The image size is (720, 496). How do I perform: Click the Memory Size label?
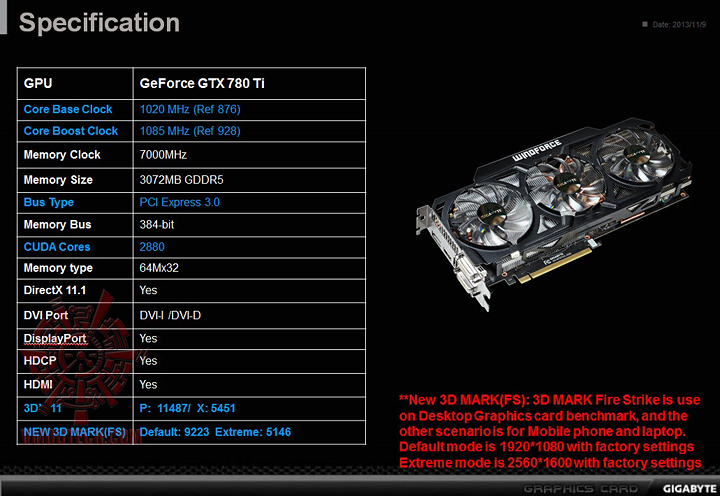(58, 180)
